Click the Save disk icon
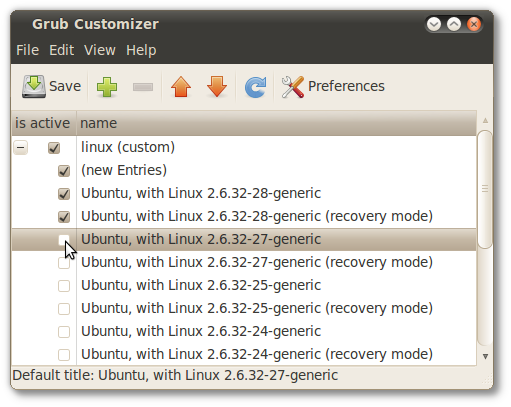This screenshot has width=511, height=407. [x=34, y=86]
